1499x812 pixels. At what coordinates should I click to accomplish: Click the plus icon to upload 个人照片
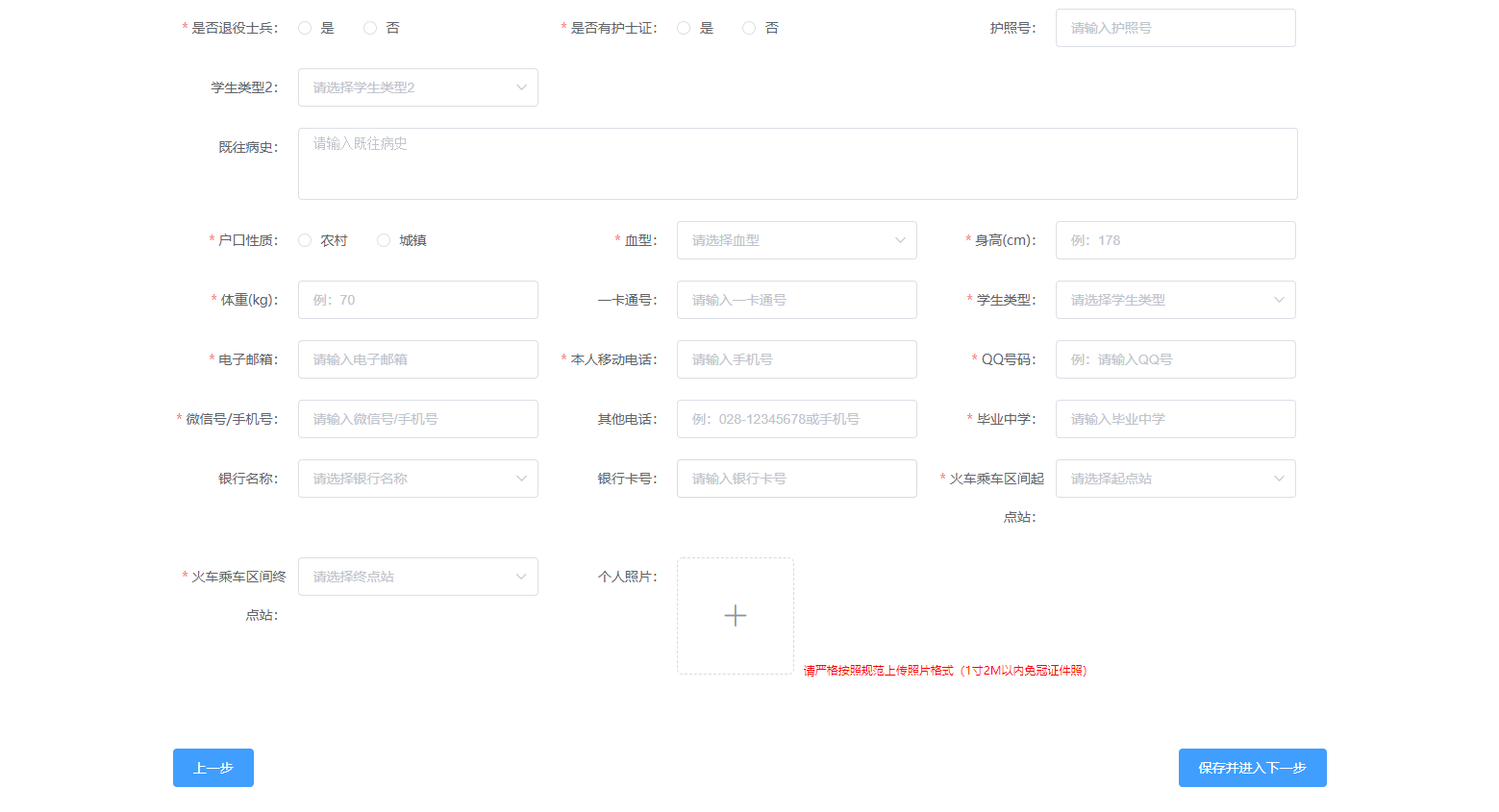tap(735, 616)
